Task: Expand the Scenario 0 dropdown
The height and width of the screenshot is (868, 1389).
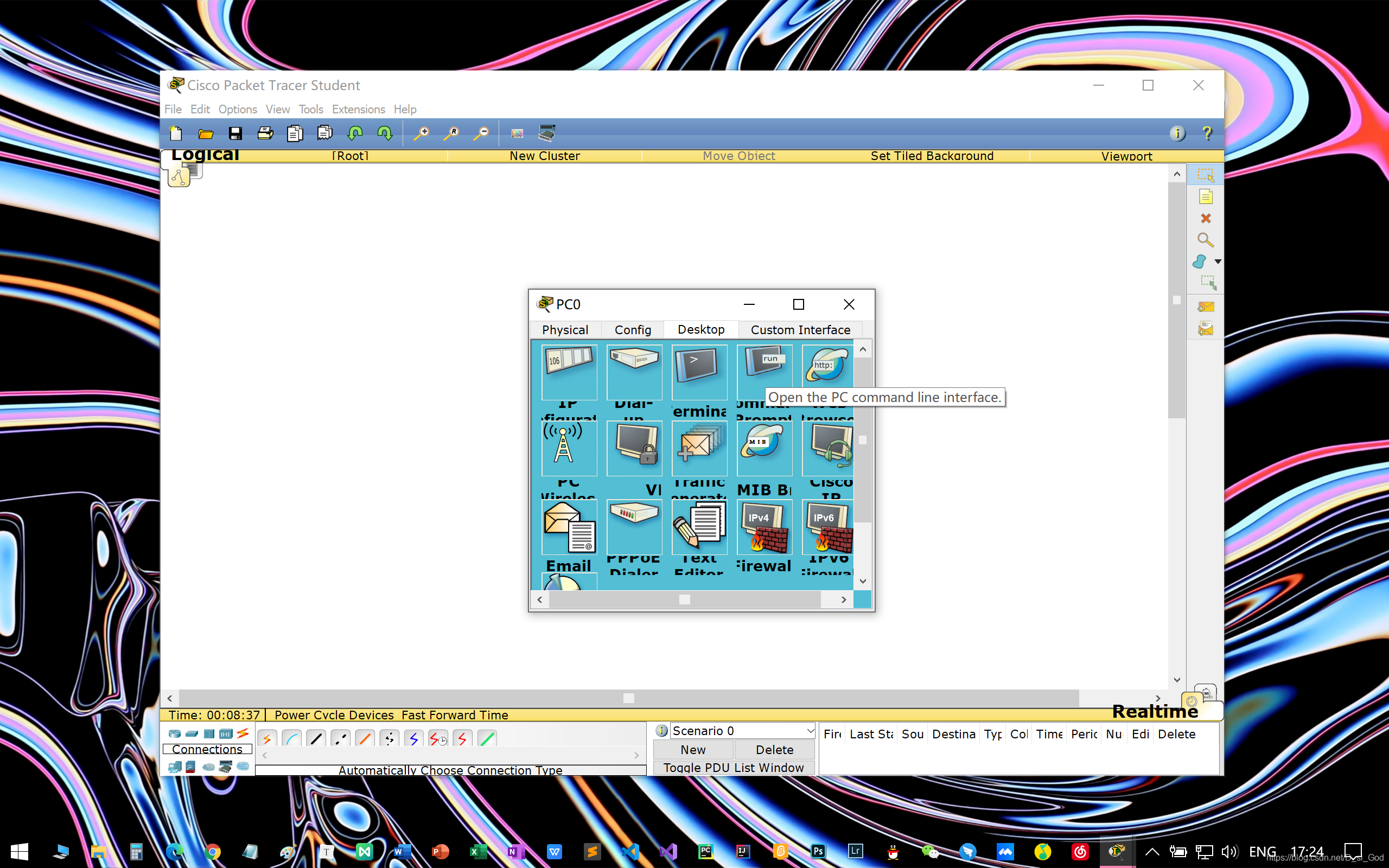Action: click(810, 731)
